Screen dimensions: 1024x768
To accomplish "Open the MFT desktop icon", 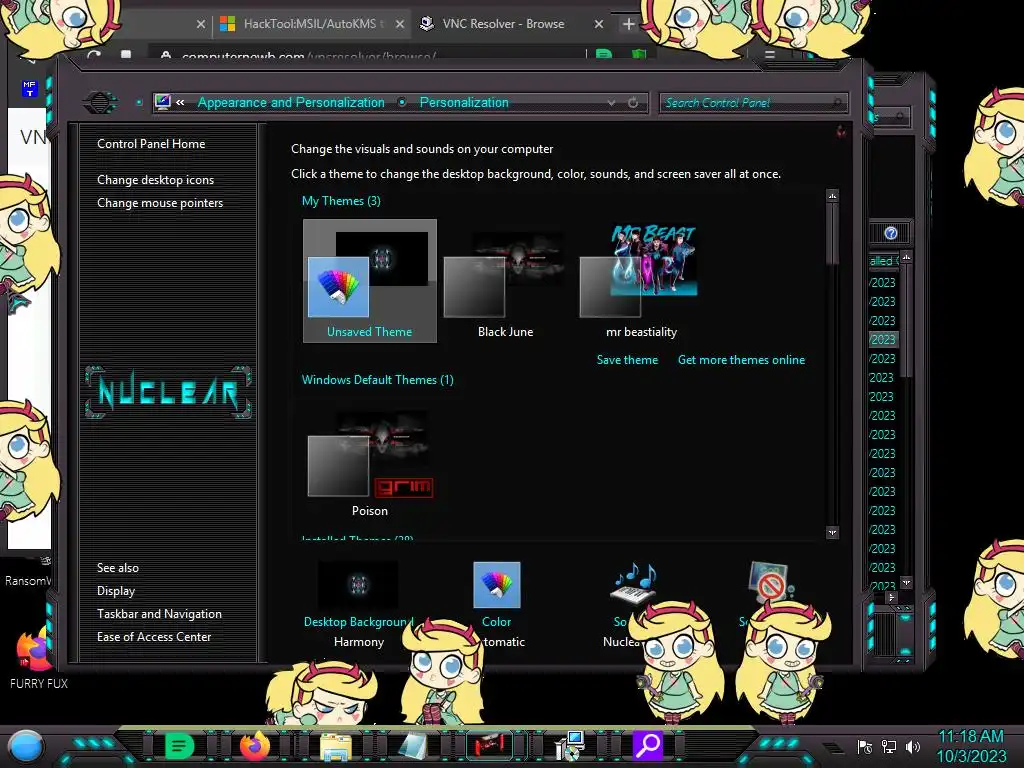I will coord(29,88).
